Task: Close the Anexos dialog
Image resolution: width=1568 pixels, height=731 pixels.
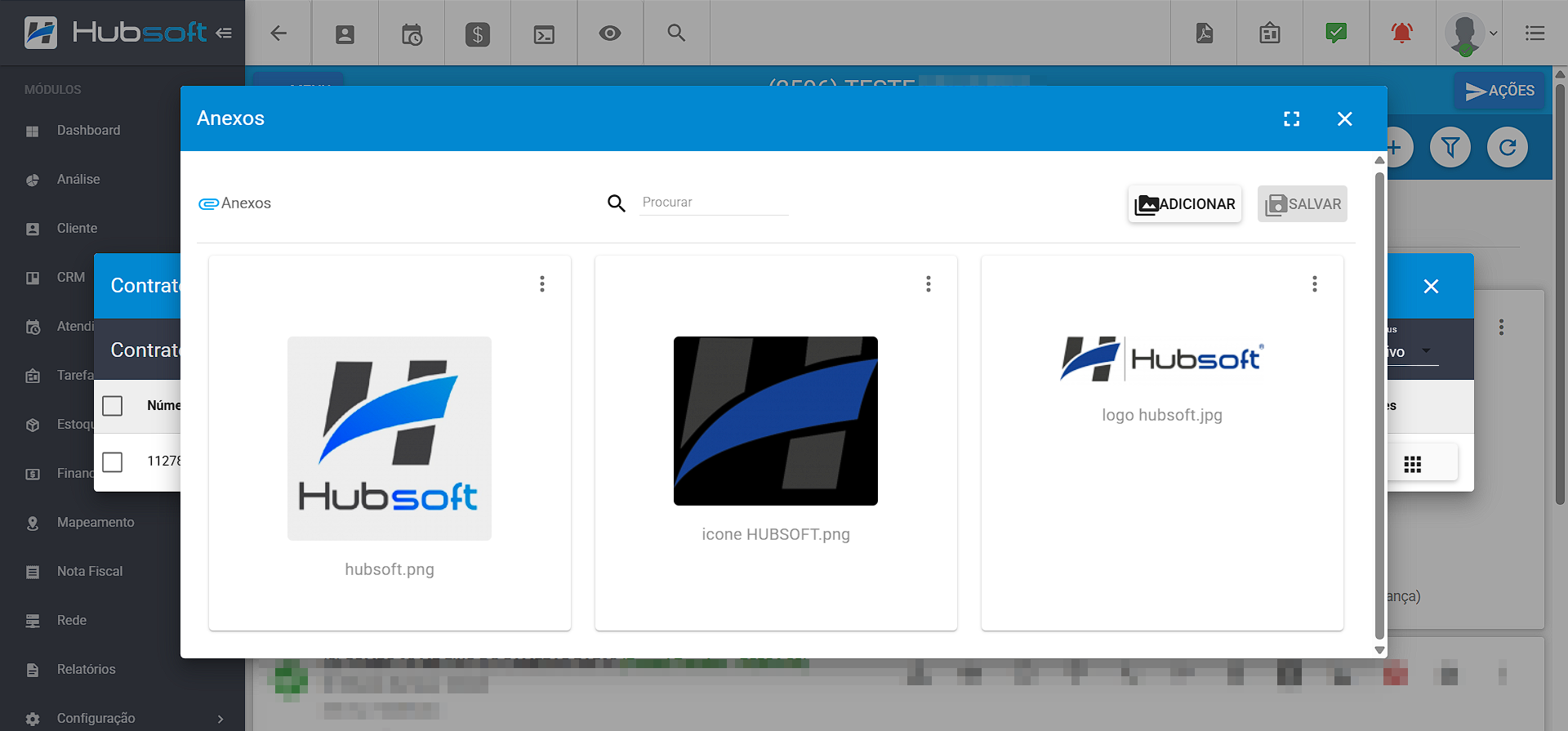Action: (x=1345, y=119)
